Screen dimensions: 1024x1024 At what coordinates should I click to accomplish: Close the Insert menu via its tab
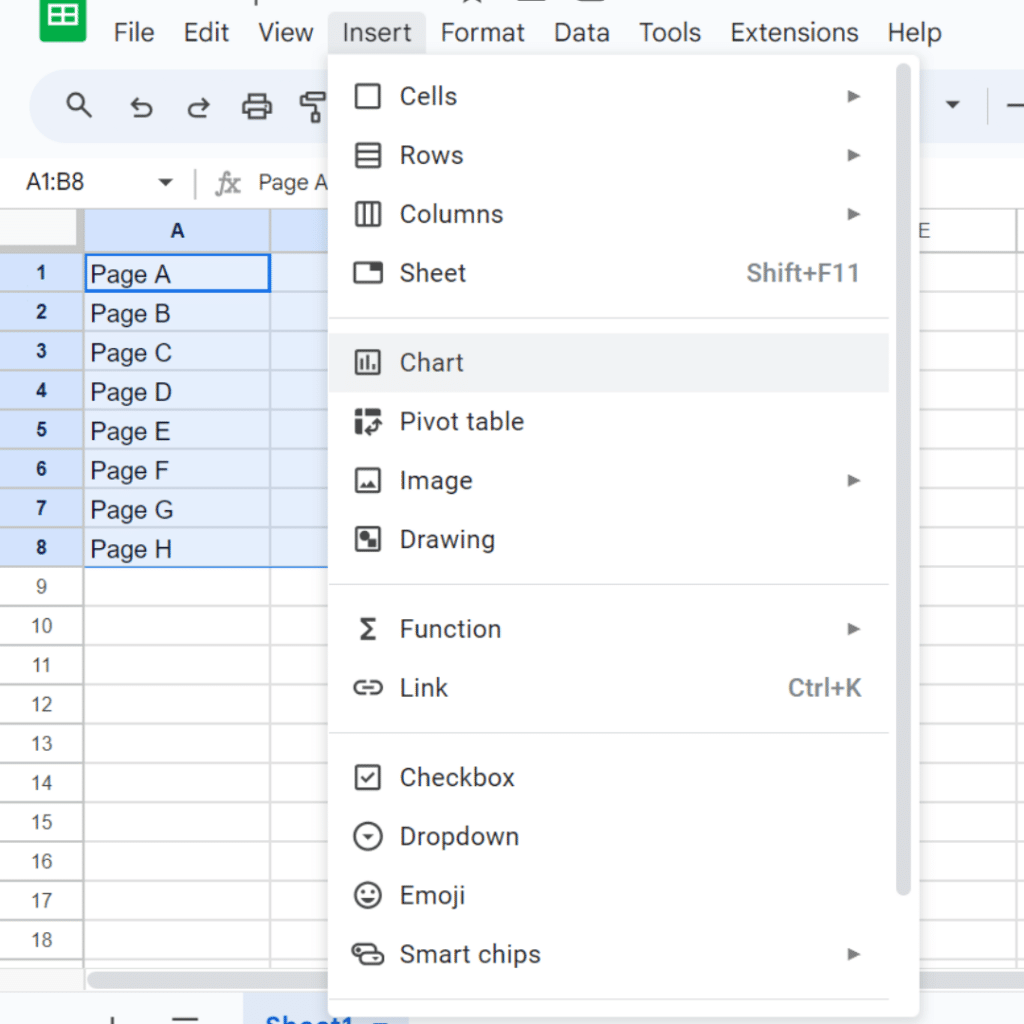tap(377, 33)
